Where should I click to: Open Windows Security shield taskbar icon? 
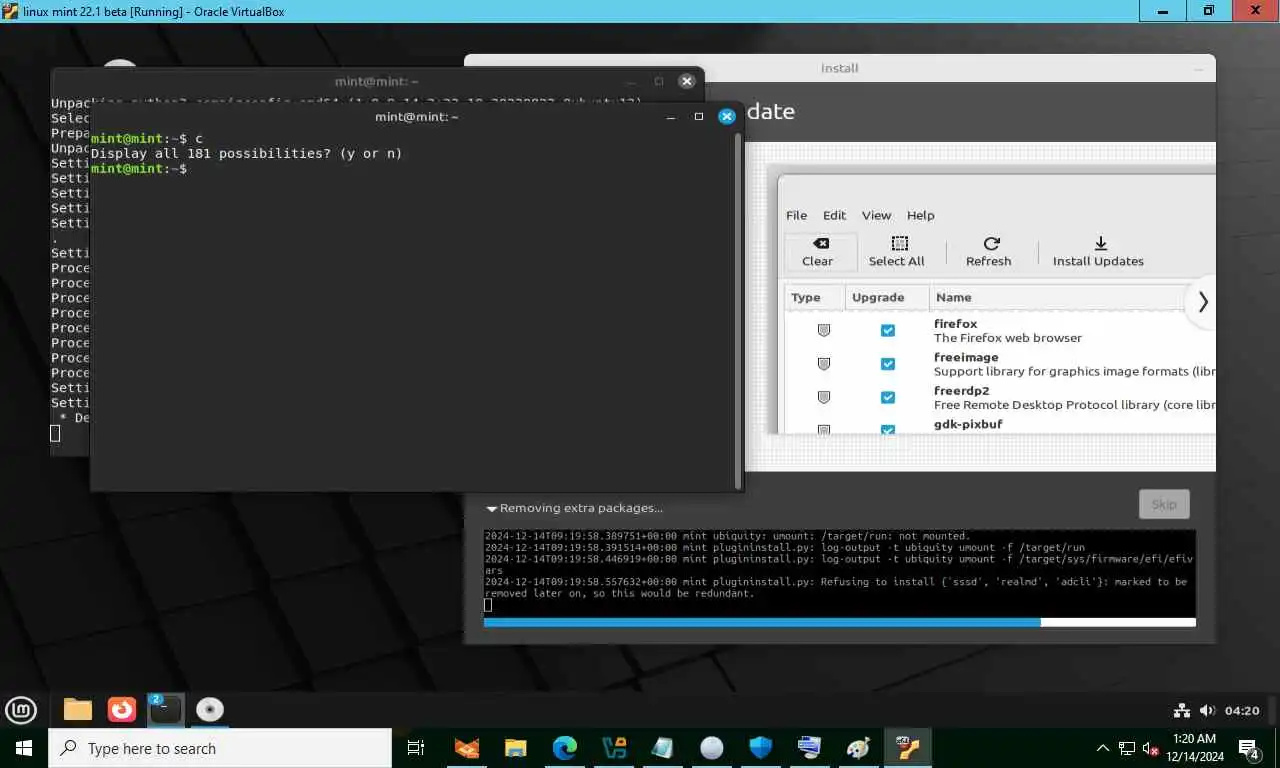761,748
